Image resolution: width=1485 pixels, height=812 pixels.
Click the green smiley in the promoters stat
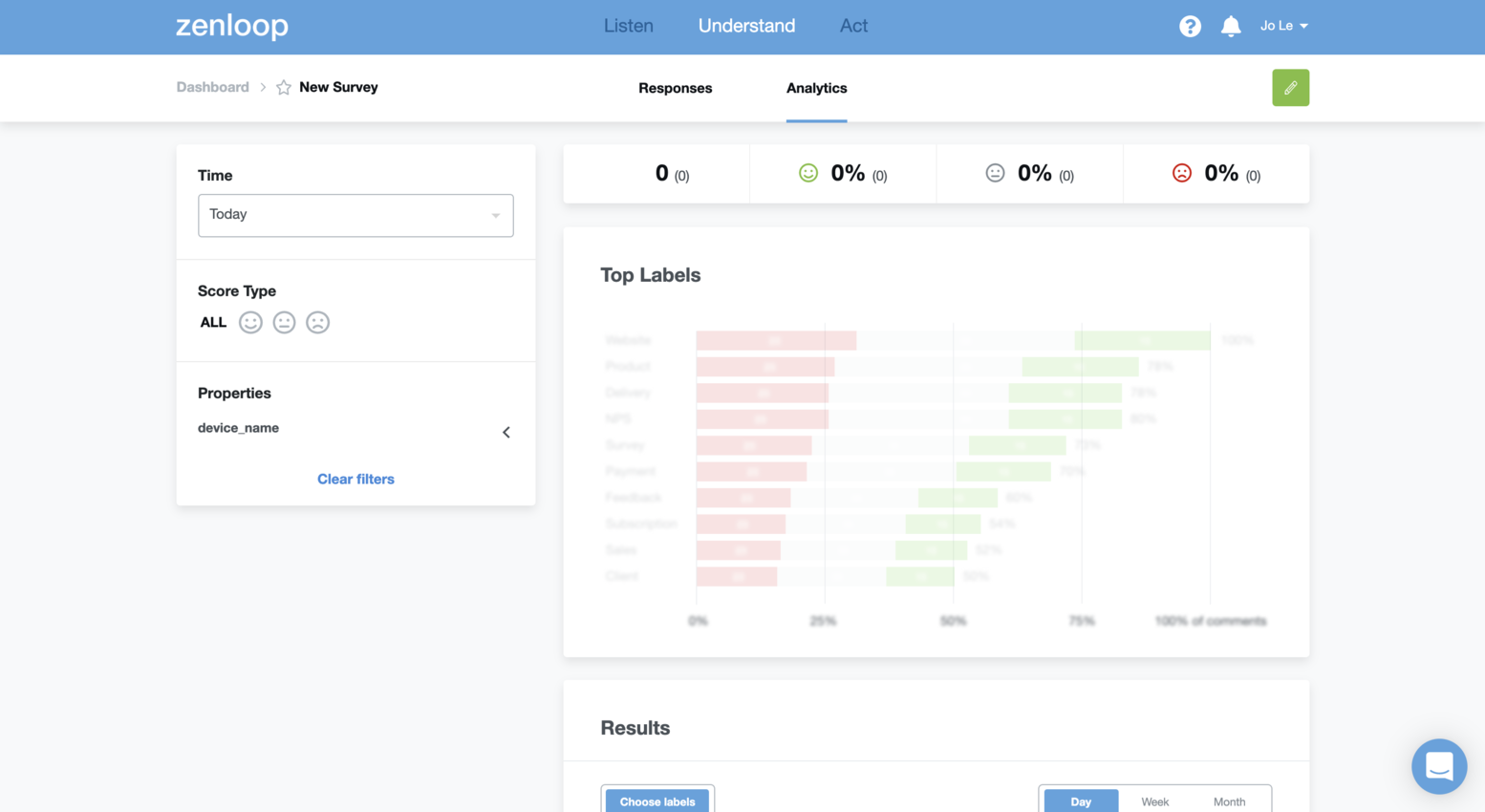[x=808, y=173]
